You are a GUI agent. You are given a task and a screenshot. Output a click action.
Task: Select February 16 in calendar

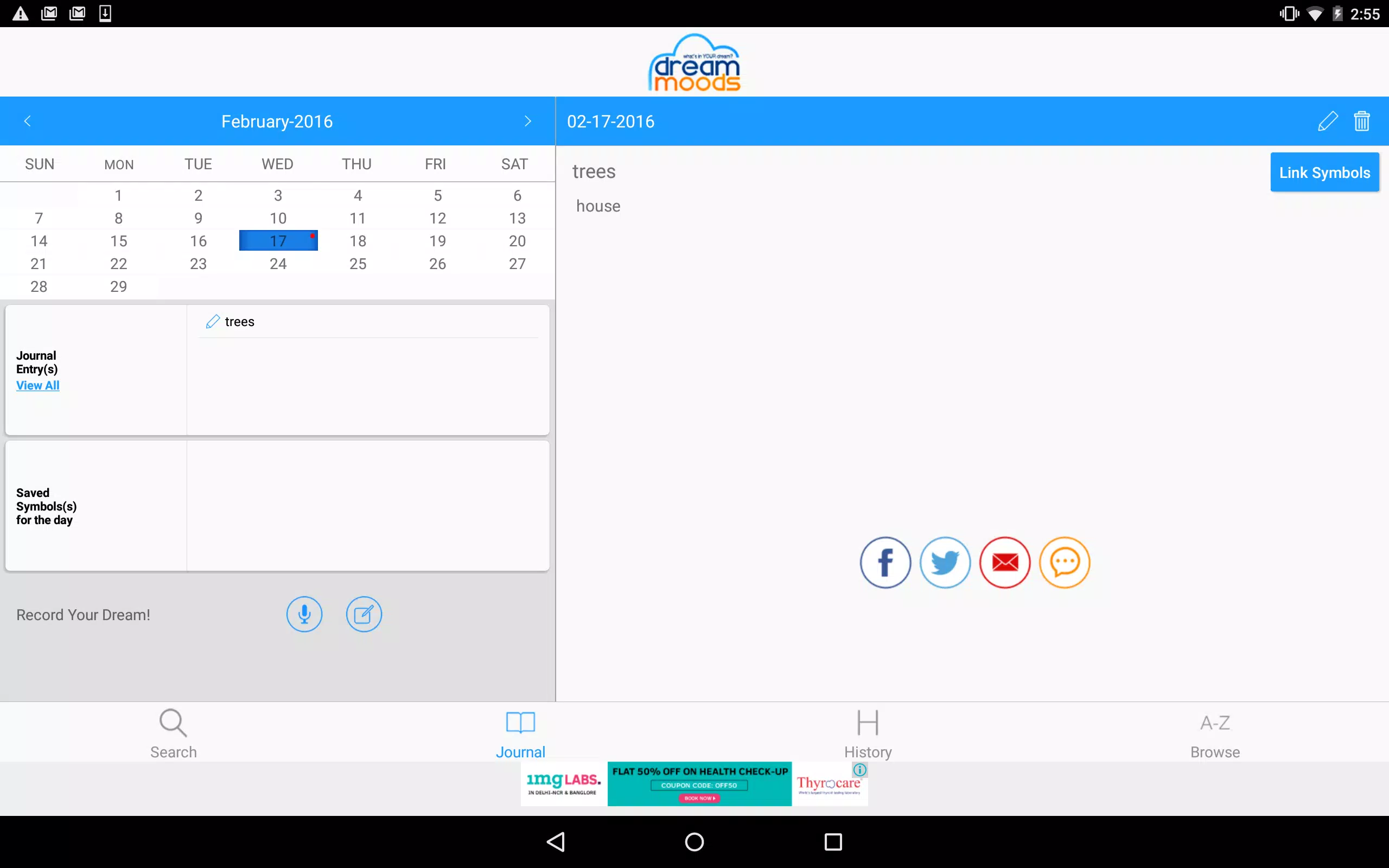point(198,241)
